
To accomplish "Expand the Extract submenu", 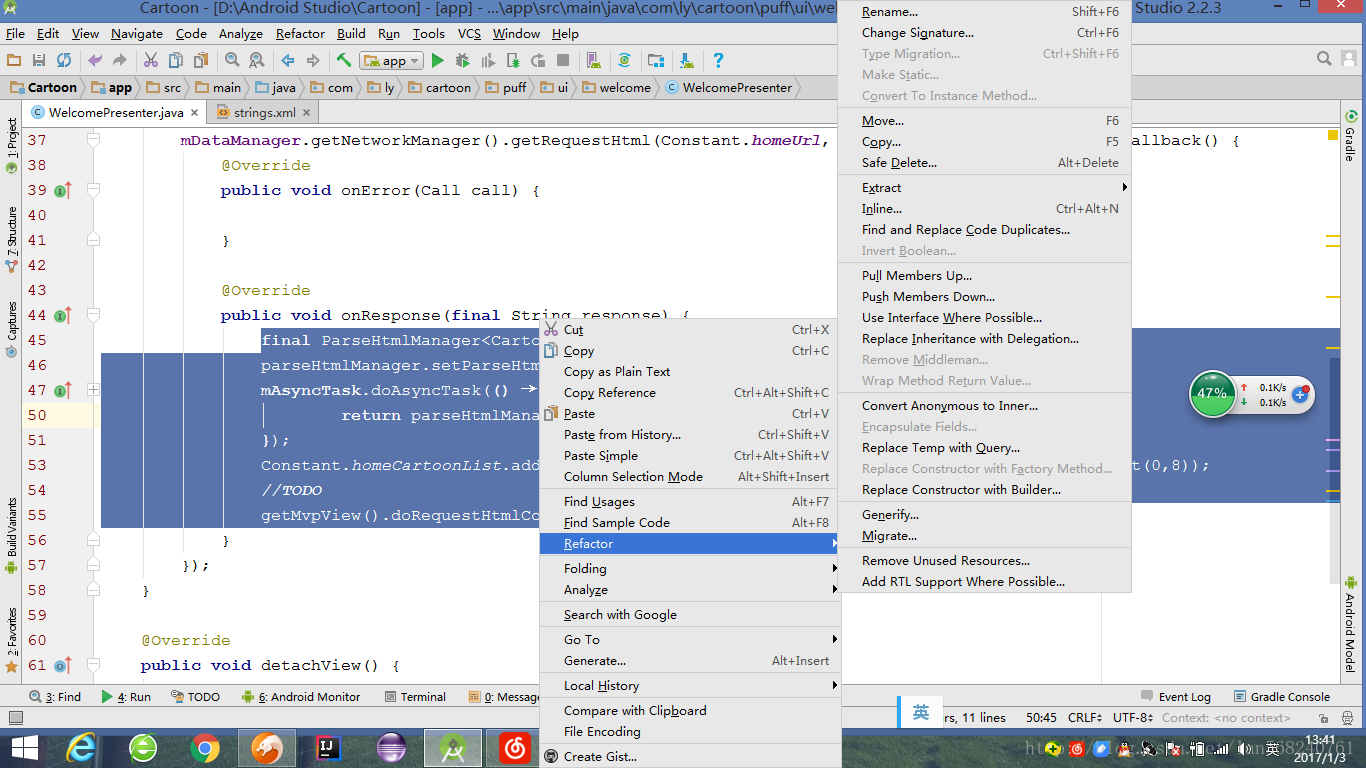I will click(984, 188).
